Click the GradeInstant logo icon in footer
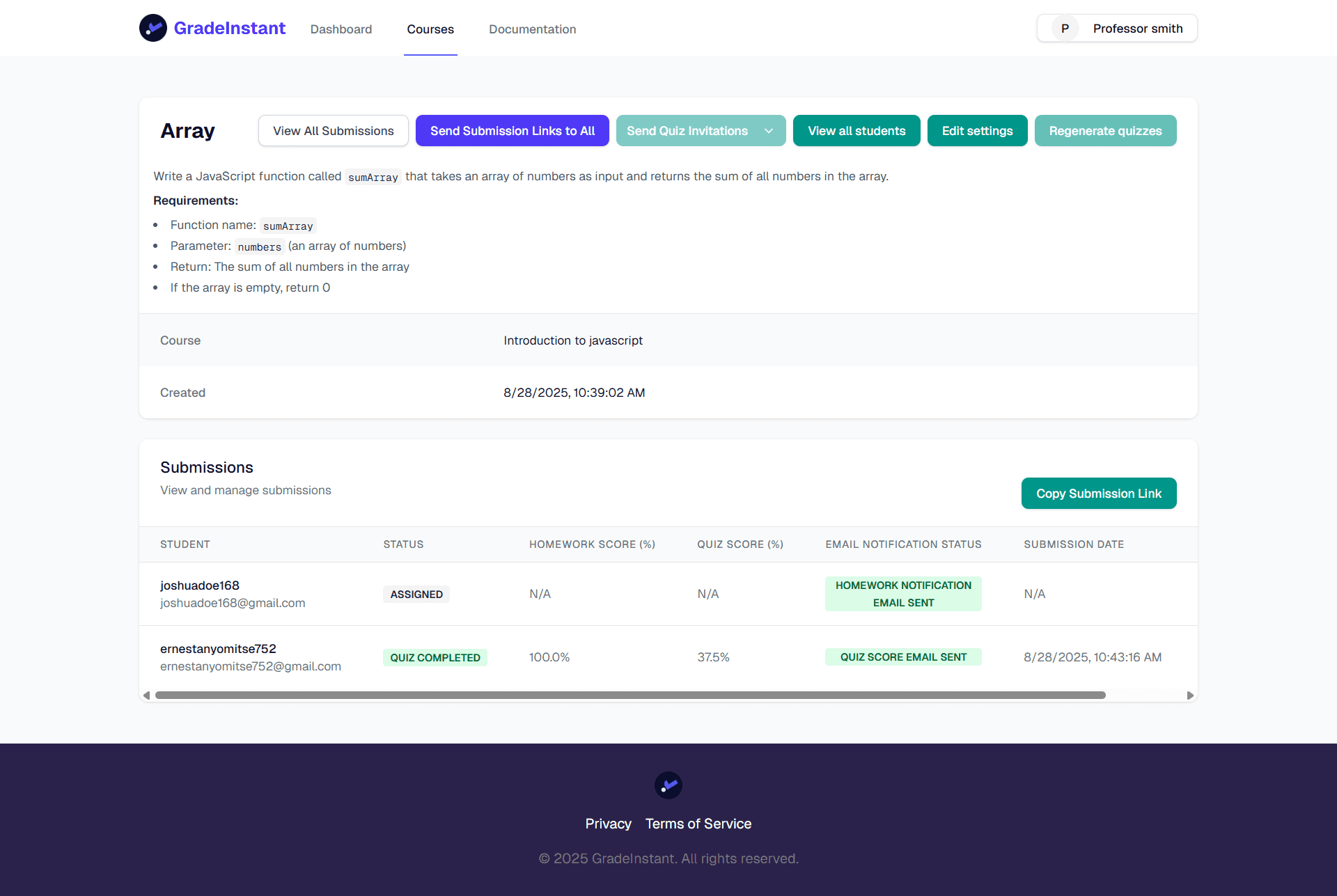The height and width of the screenshot is (896, 1337). (x=668, y=785)
